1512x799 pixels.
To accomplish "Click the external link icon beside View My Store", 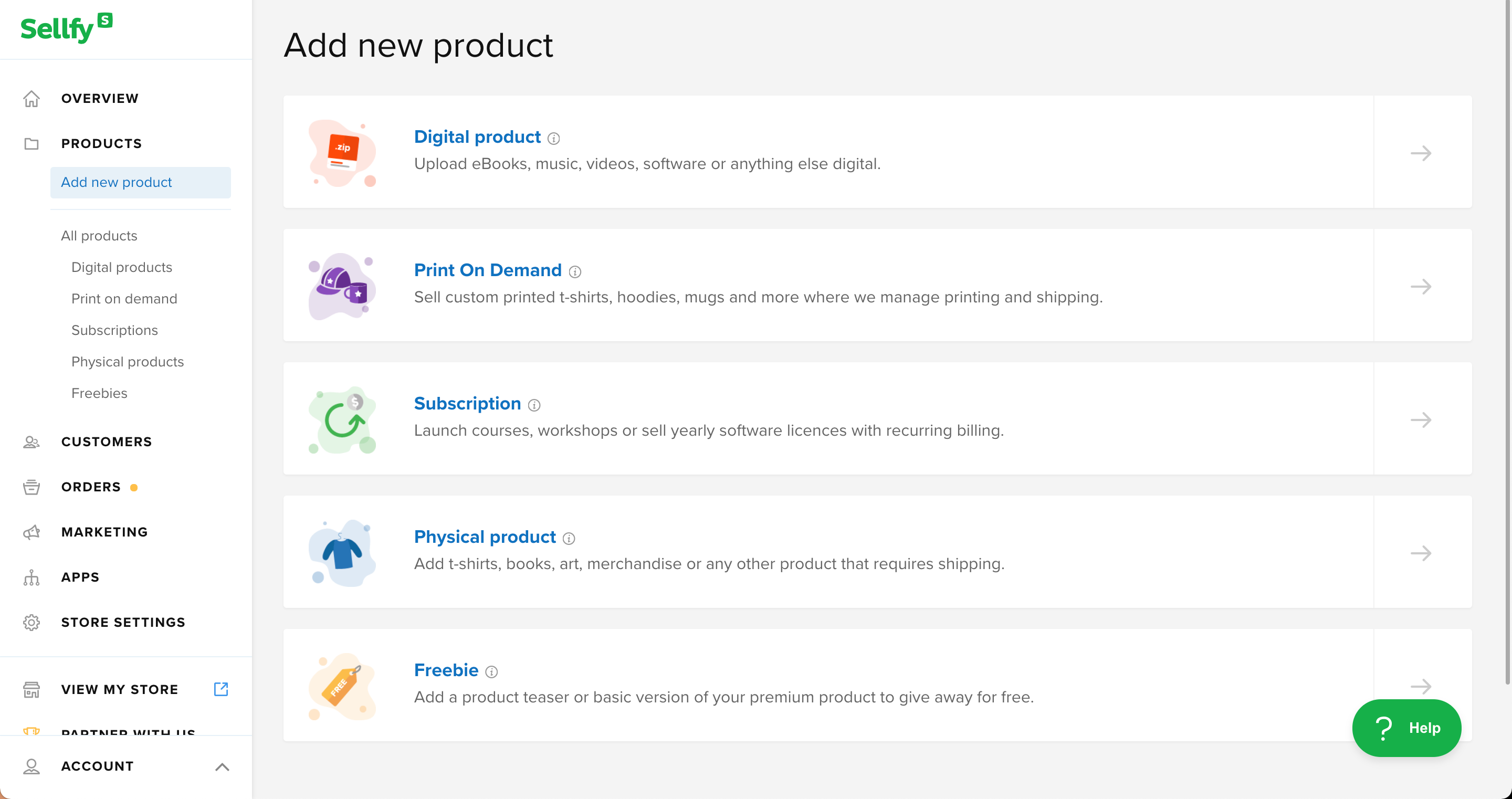I will click(220, 689).
